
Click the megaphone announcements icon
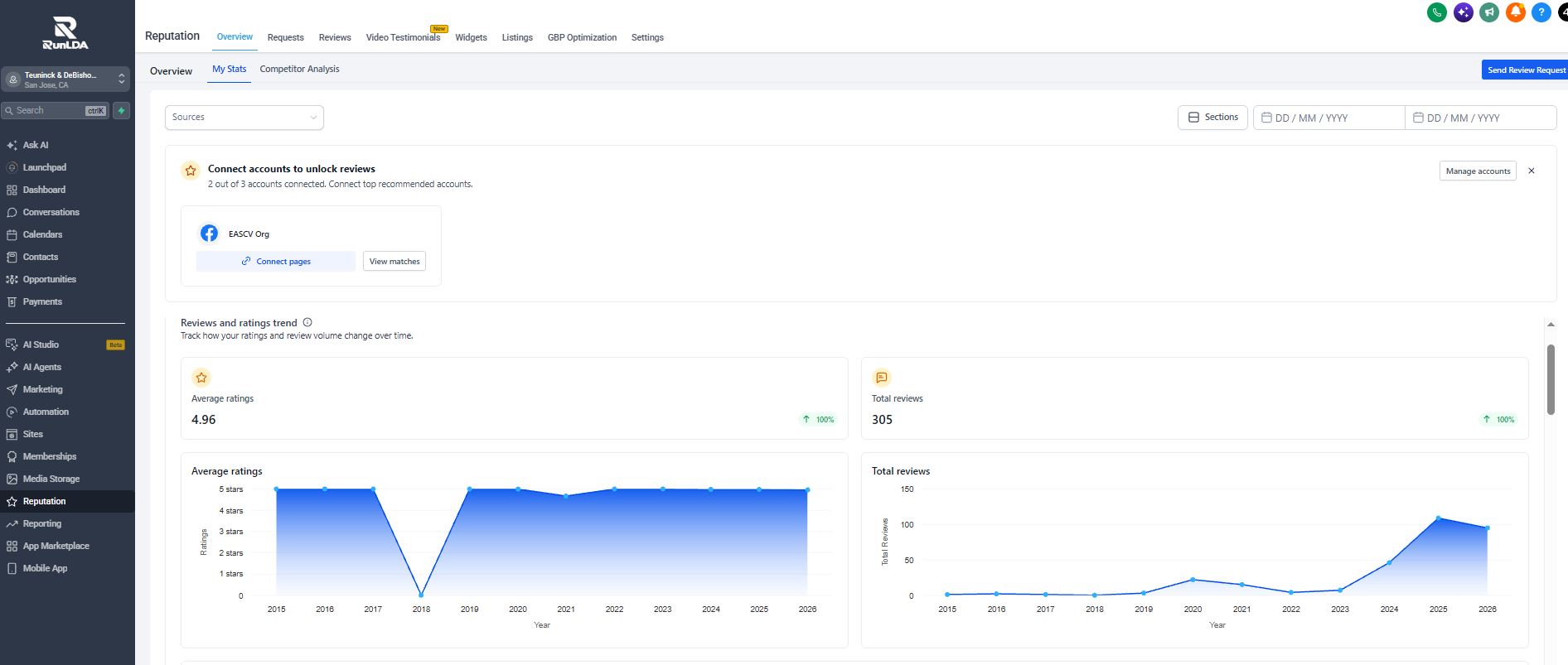(1489, 12)
